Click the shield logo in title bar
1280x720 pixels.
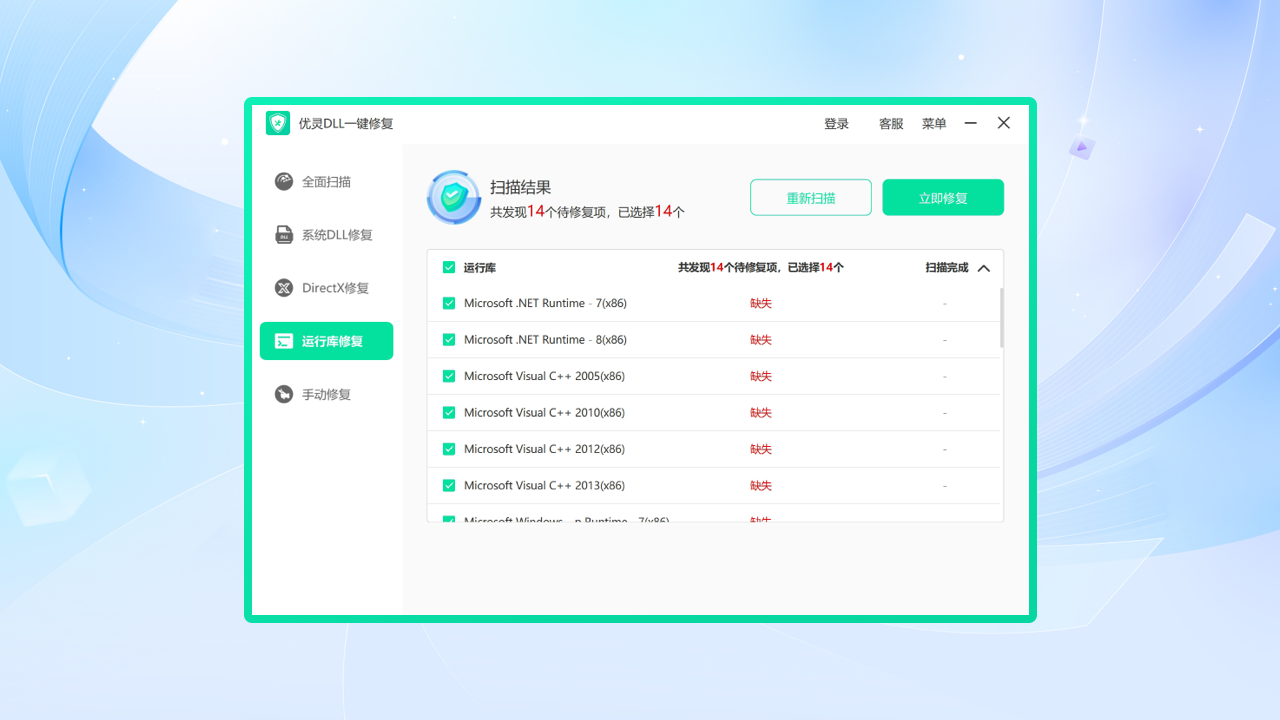[x=277, y=123]
